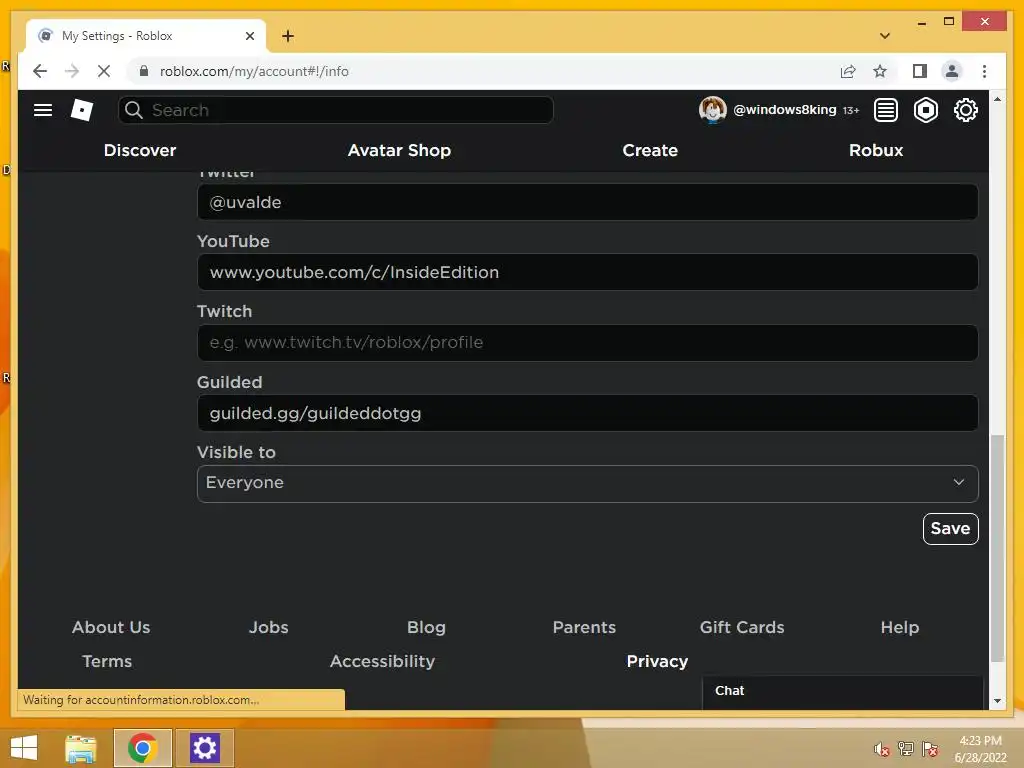The height and width of the screenshot is (768, 1024).
Task: Open the Help footer link
Action: tap(899, 627)
